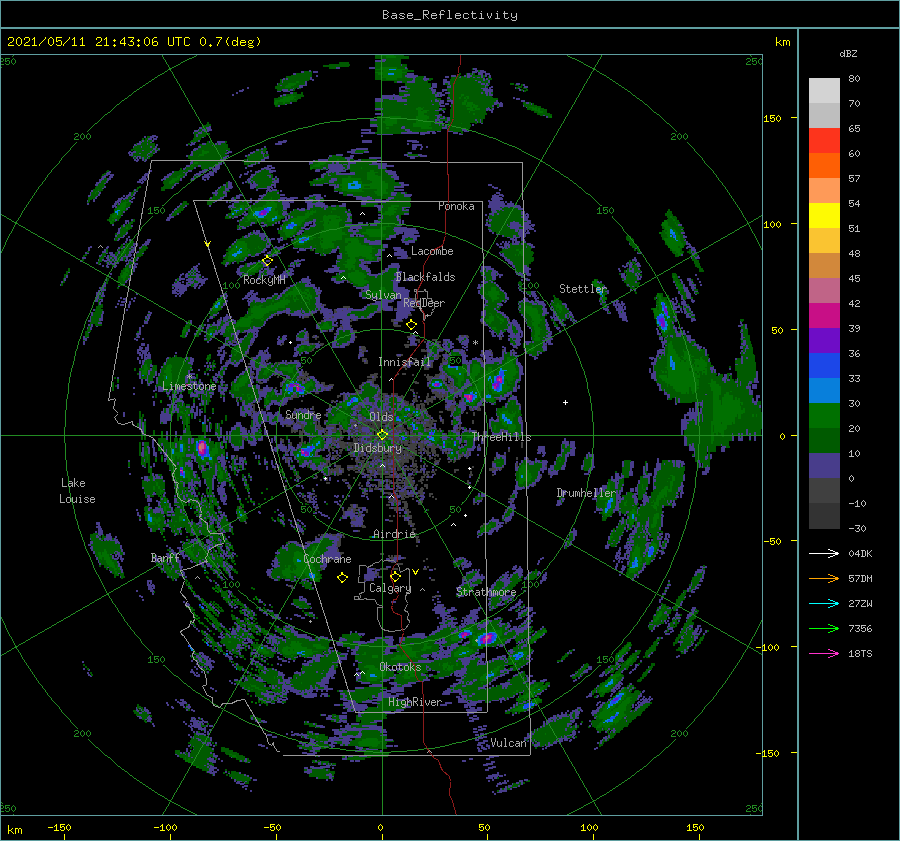Click the 04DK legend label
Image resolution: width=900 pixels, height=841 pixels.
860,553
